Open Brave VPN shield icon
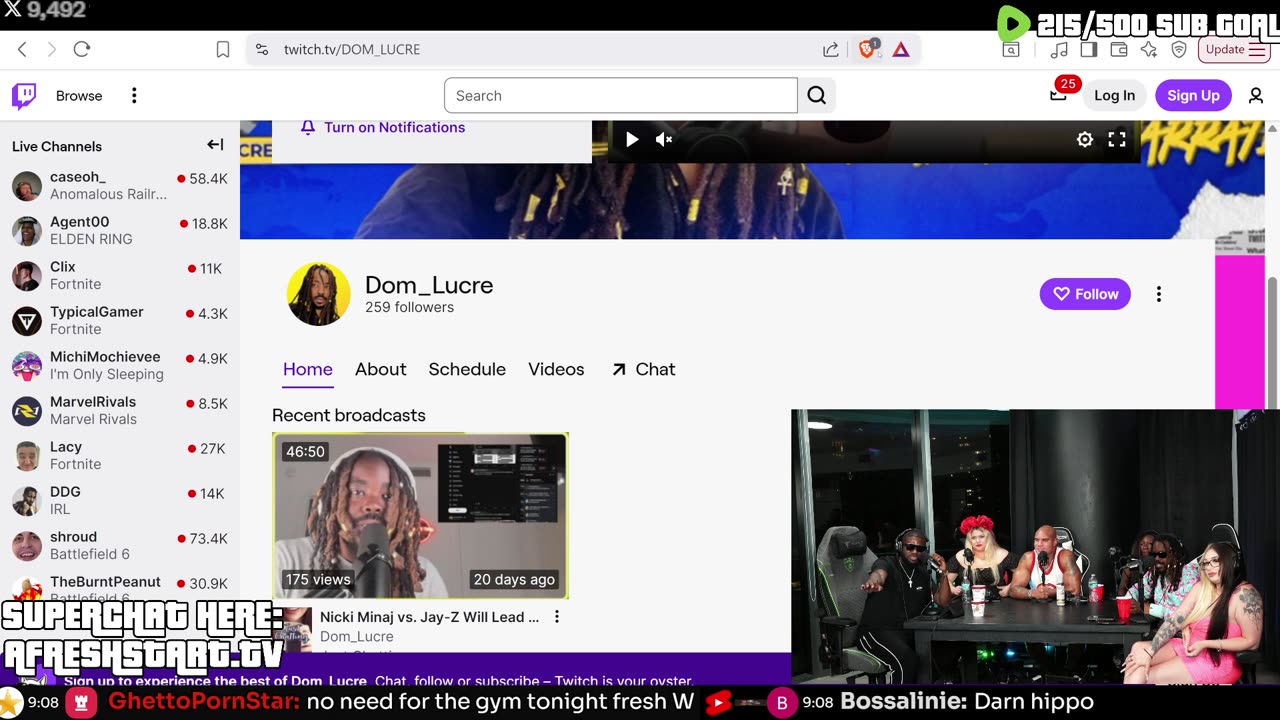The image size is (1280, 720). [x=1179, y=49]
